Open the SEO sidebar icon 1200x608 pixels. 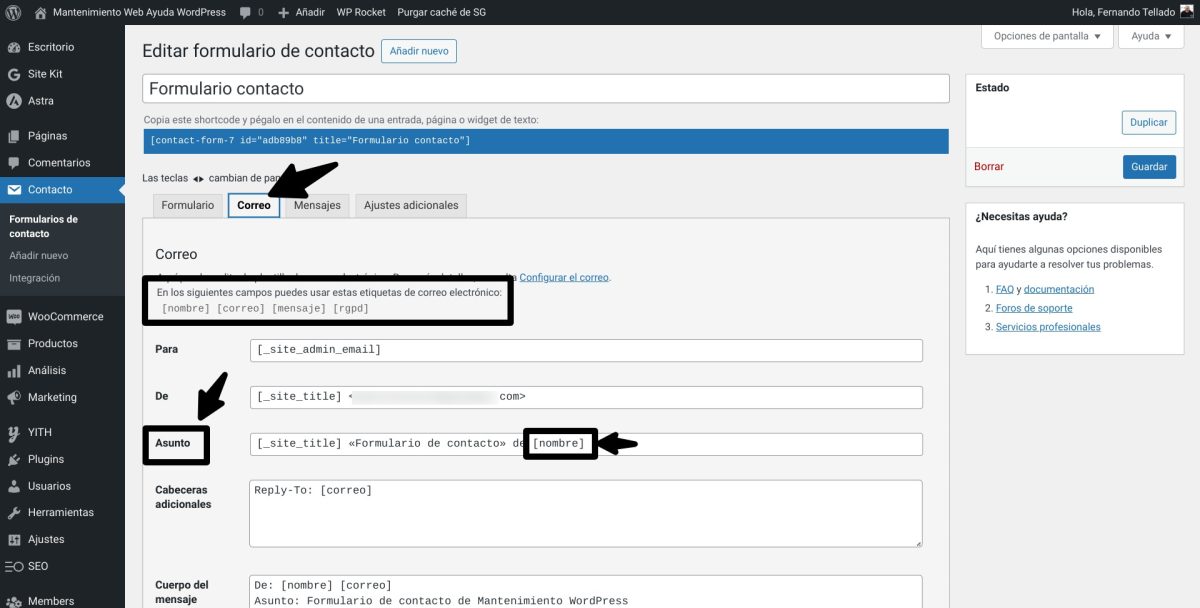pyautogui.click(x=14, y=566)
